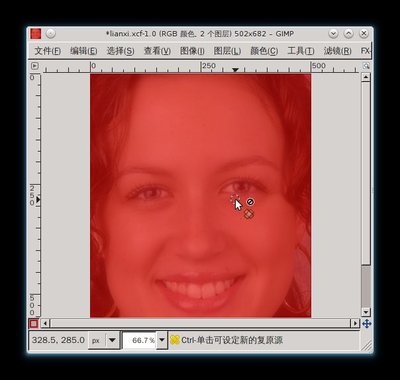Click the 66.7% zoom input field
This screenshot has width=400, height=380.
(139, 340)
